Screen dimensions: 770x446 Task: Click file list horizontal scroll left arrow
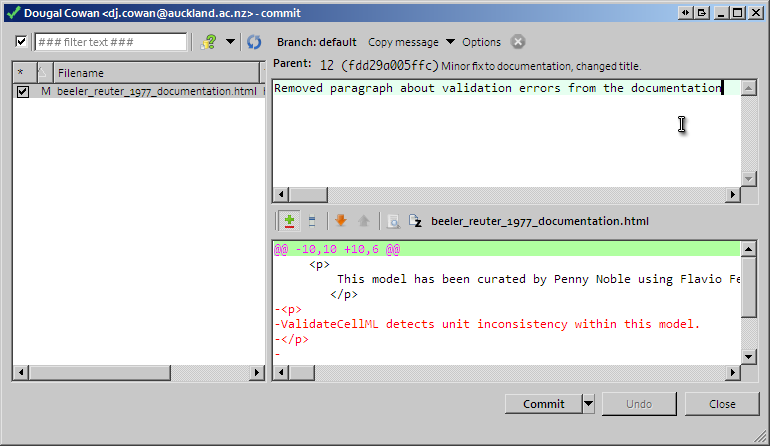[21, 373]
